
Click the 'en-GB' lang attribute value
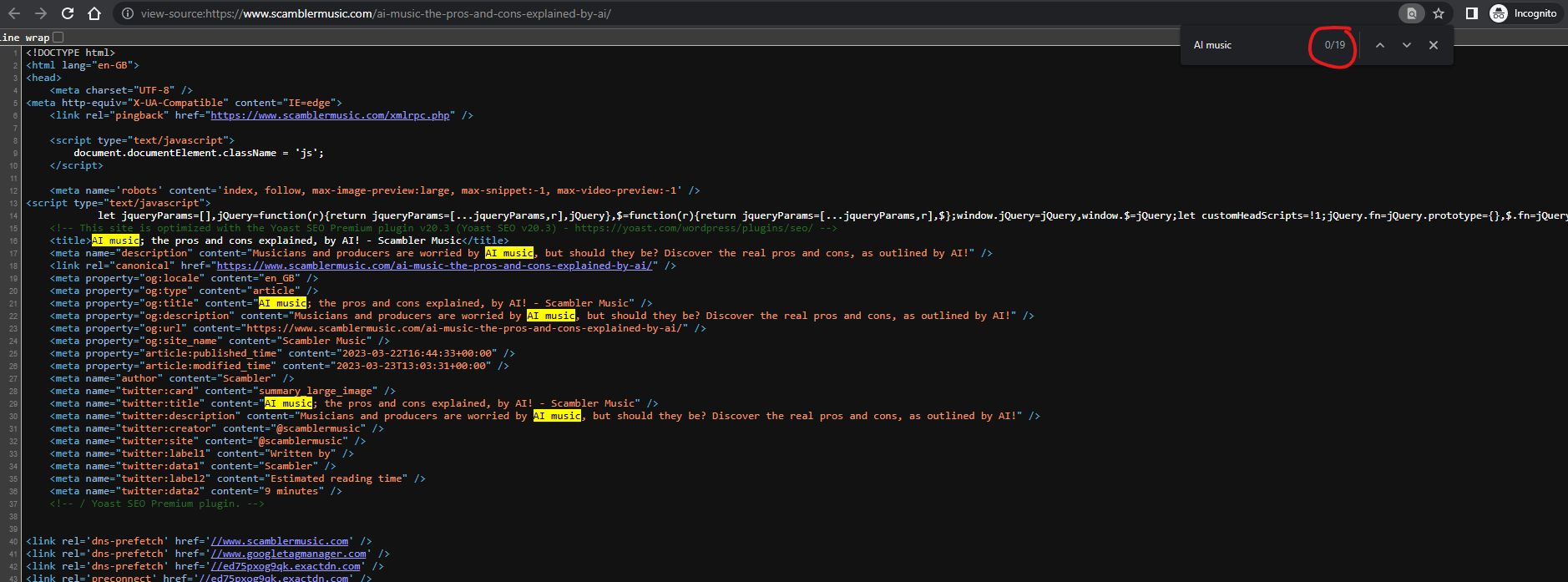point(115,65)
